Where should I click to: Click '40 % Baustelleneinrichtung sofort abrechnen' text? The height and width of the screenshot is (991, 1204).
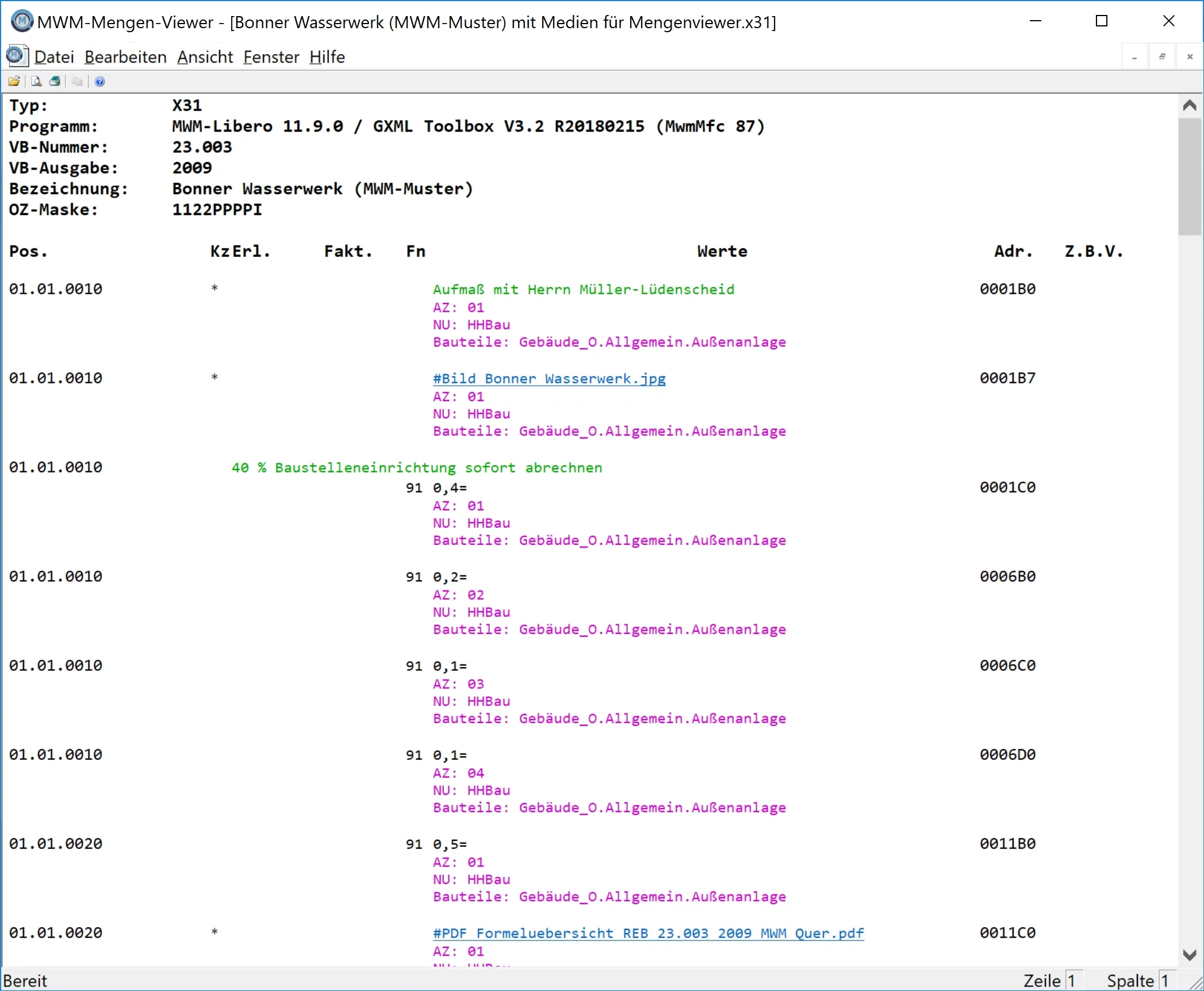tap(416, 467)
